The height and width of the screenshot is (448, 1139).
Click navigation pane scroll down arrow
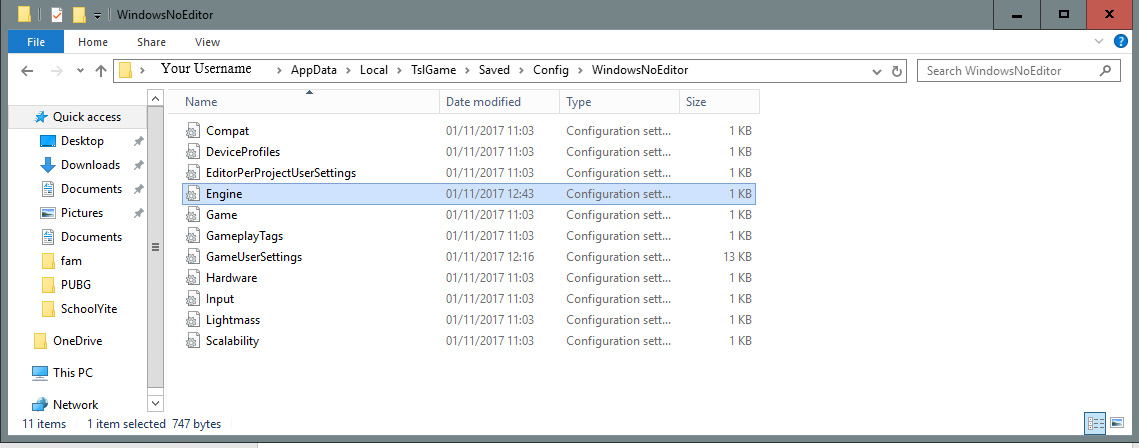point(155,402)
